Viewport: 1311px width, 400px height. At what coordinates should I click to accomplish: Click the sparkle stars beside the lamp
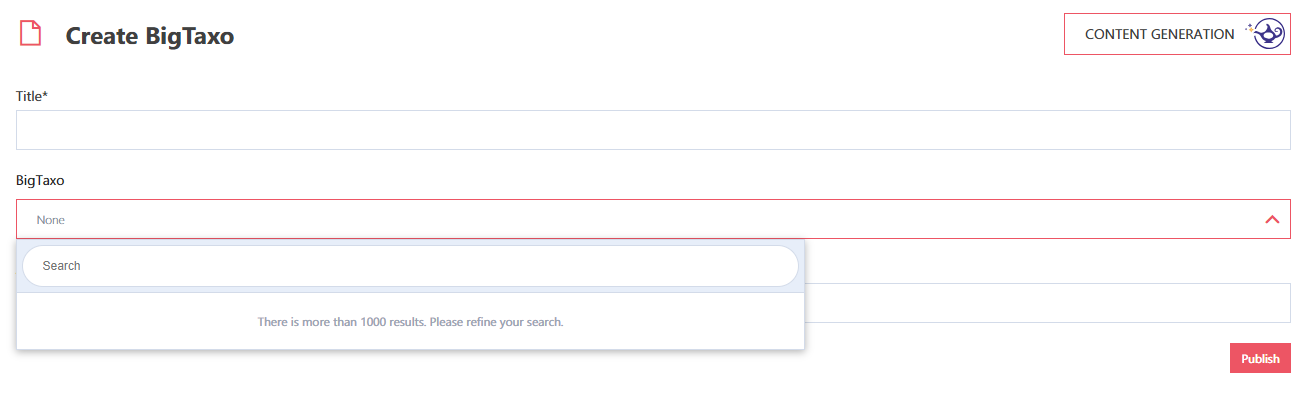(x=1250, y=29)
